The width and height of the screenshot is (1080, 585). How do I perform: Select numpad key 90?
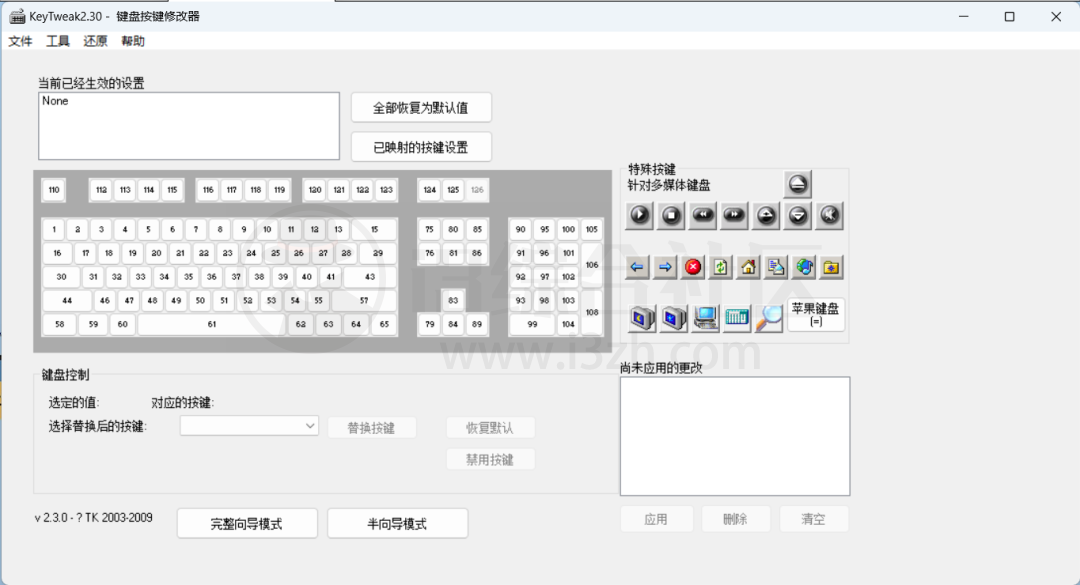point(520,229)
